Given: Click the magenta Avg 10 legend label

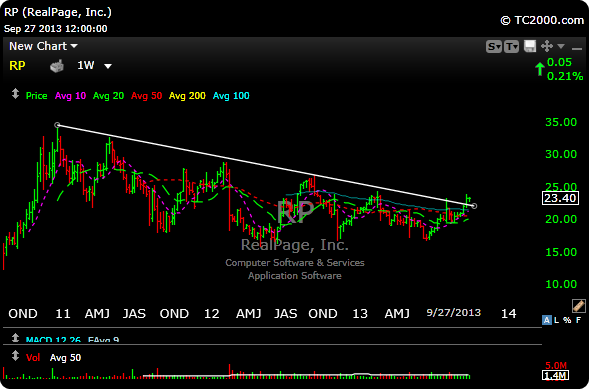Looking at the screenshot, I should (70, 96).
